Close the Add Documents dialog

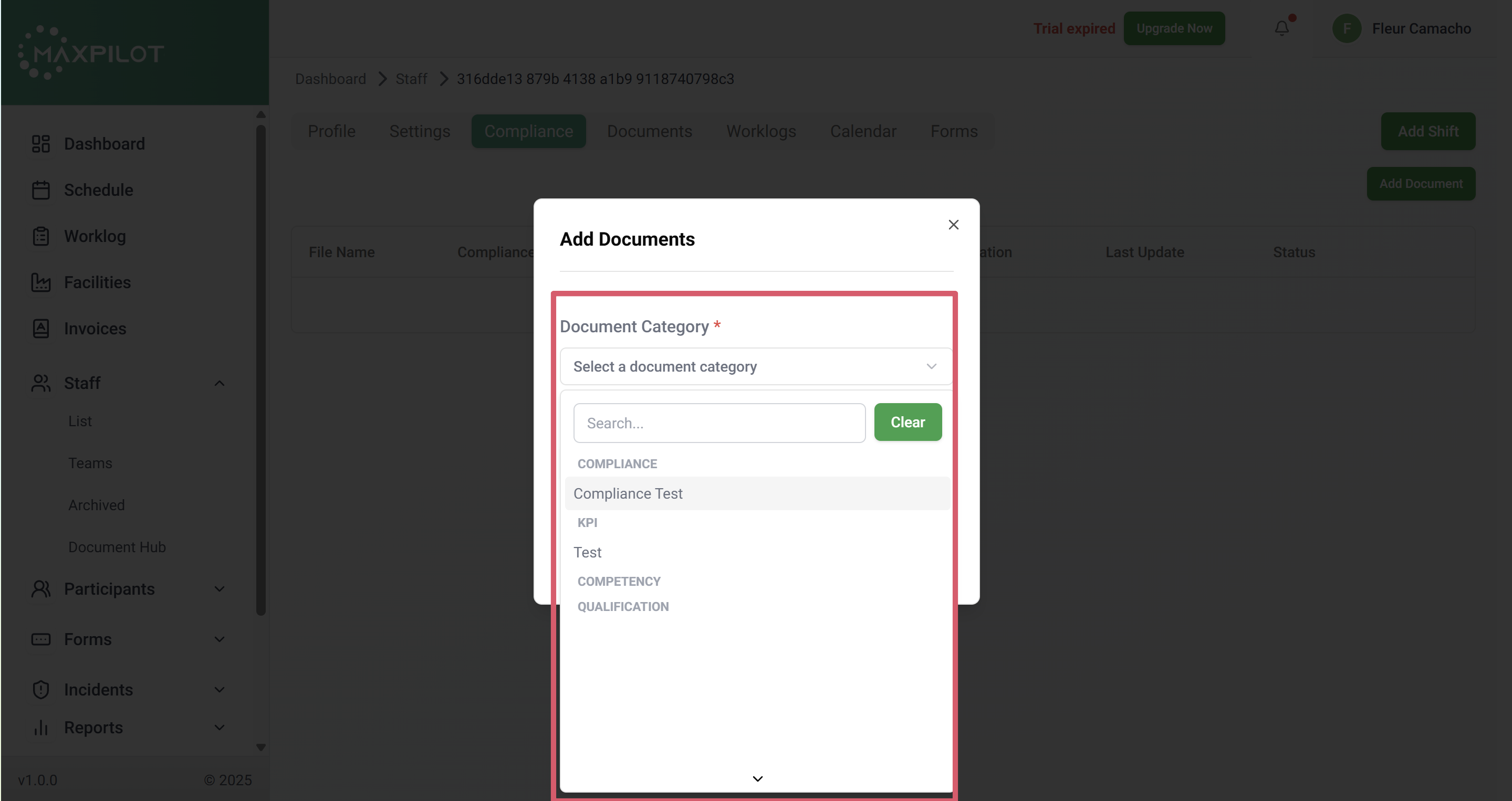[953, 225]
